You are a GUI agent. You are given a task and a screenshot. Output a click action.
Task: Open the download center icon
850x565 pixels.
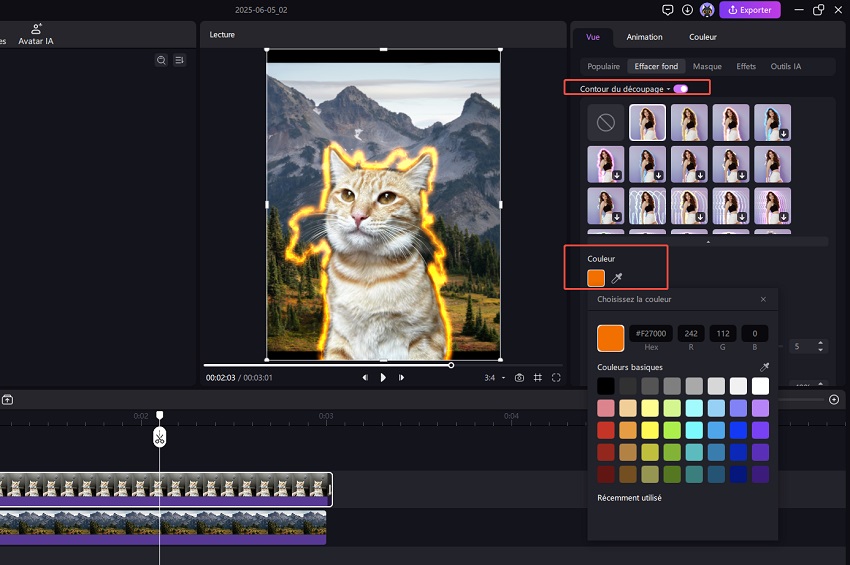click(x=687, y=10)
